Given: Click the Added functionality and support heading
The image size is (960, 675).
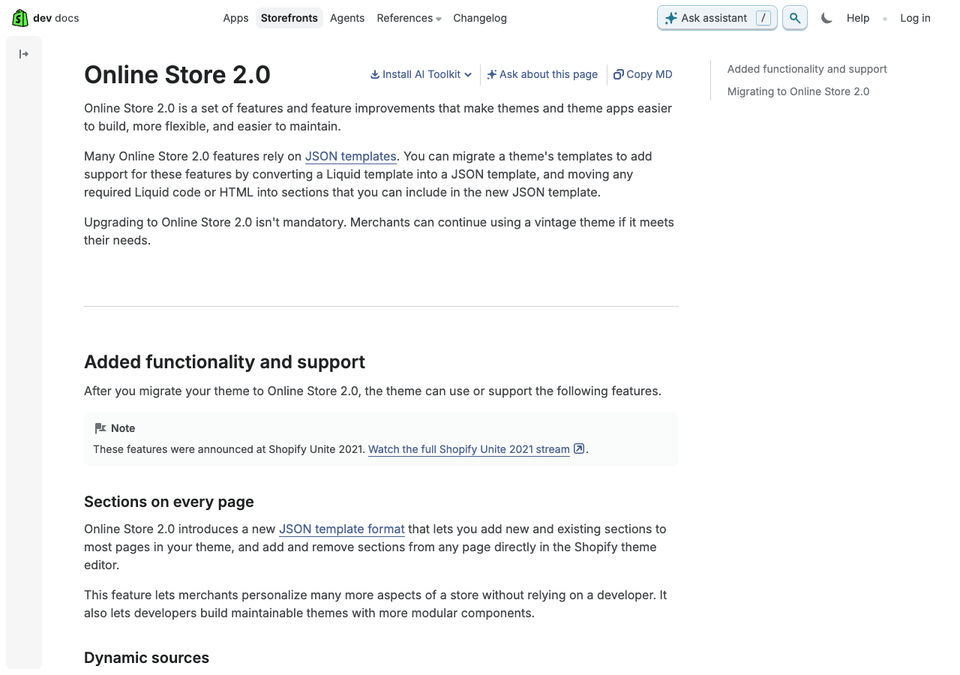Looking at the screenshot, I should tap(224, 362).
